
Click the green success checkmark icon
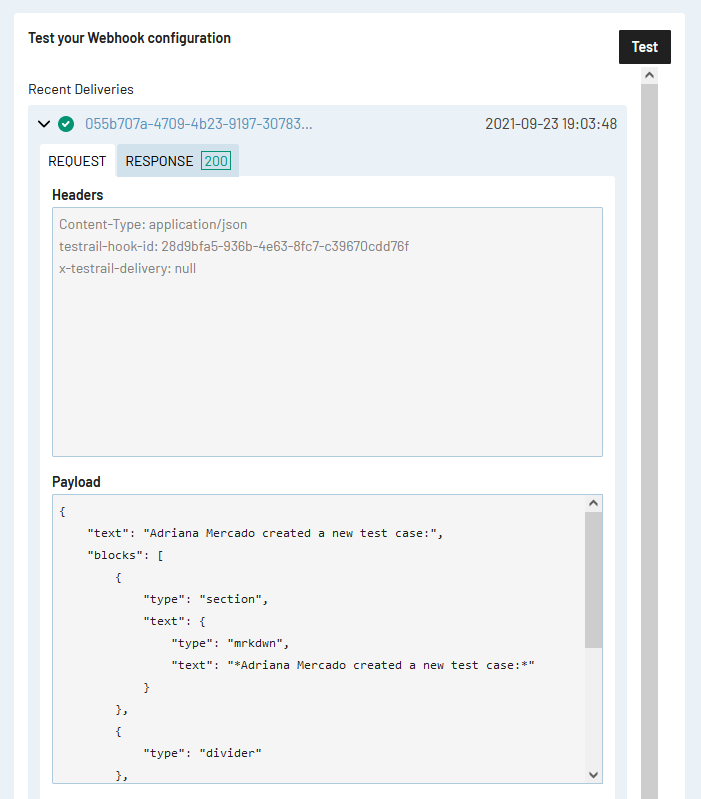(66, 124)
